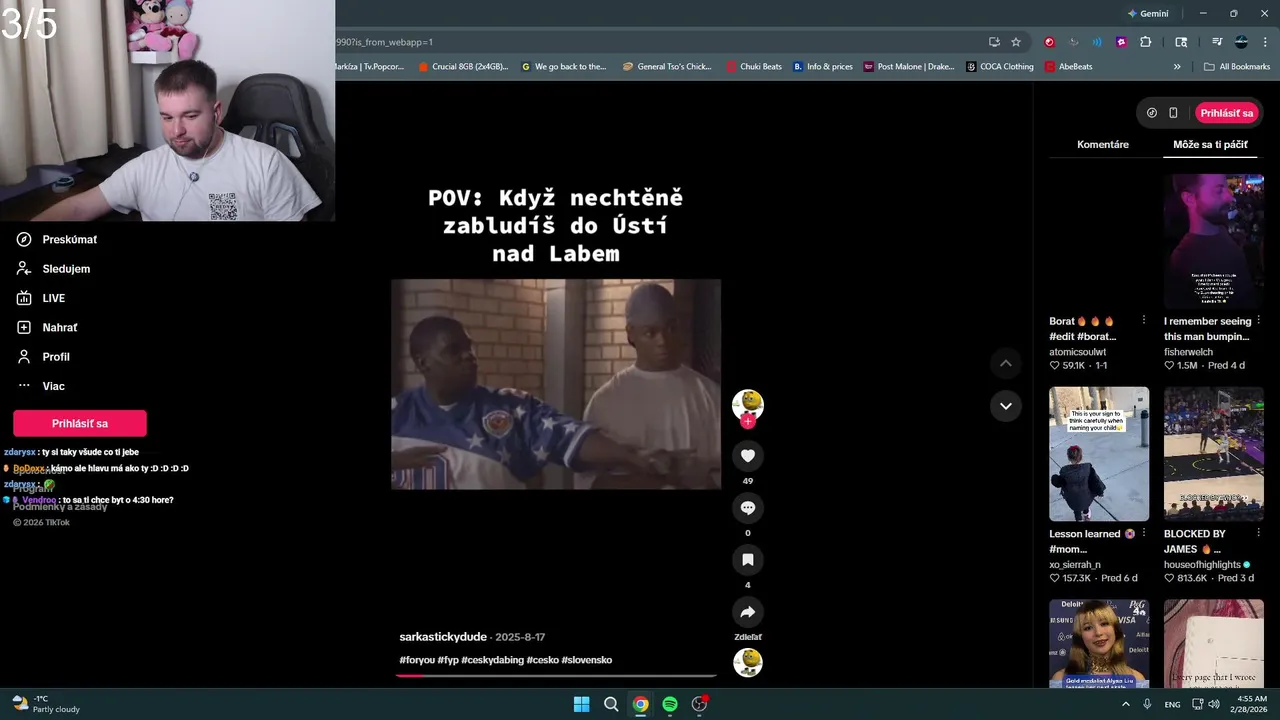Open 'BLOCKED BY JAMES' video thumbnail
Screen dimensions: 1280x720
(1213, 454)
